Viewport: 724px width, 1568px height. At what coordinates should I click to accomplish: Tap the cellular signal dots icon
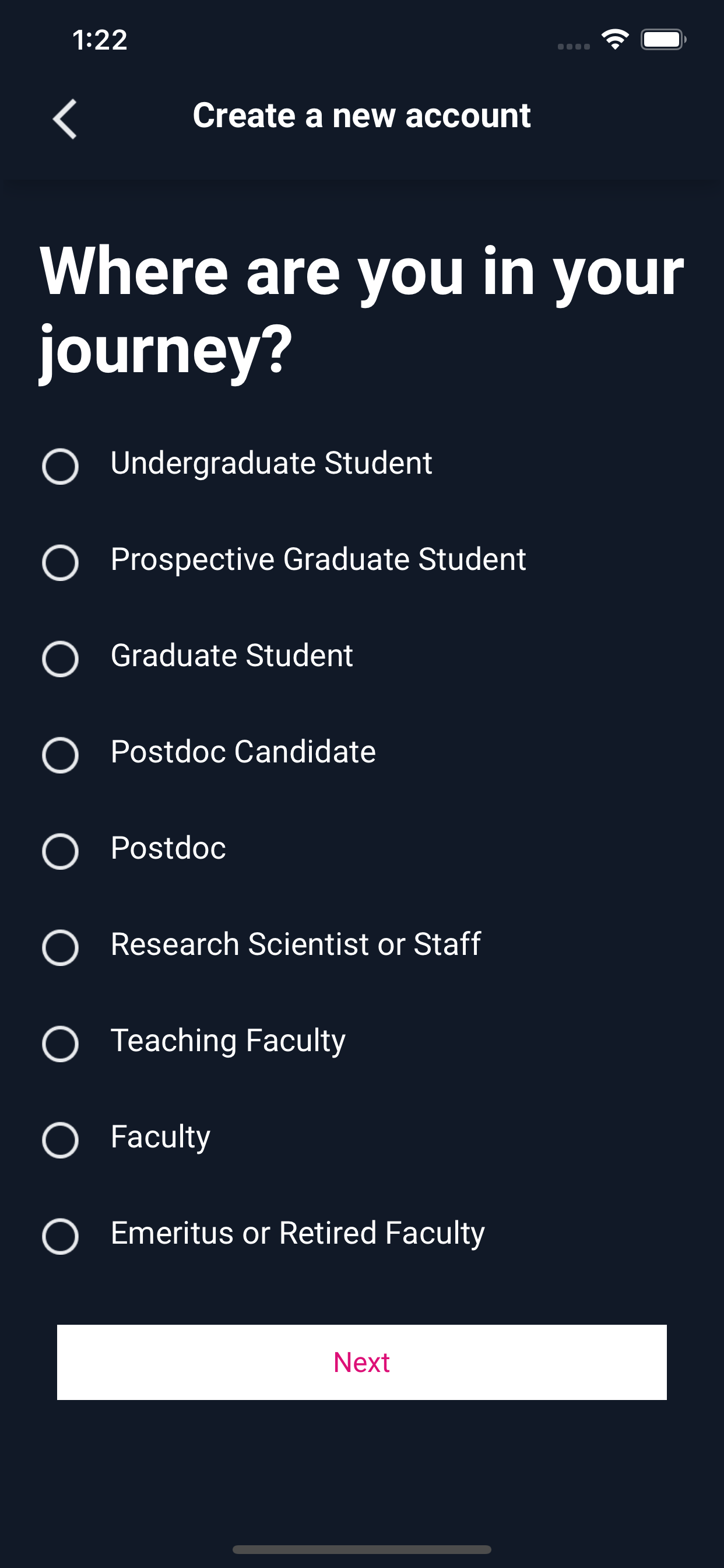[574, 46]
